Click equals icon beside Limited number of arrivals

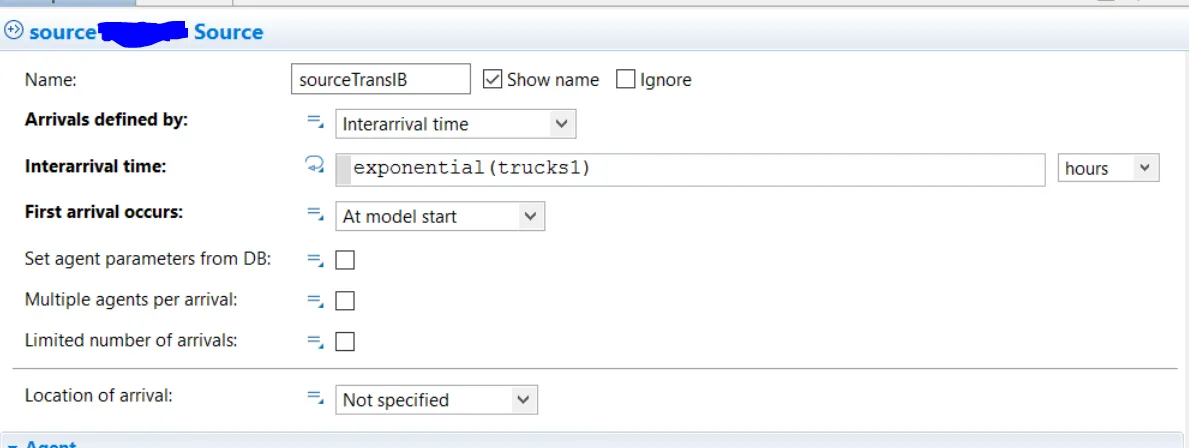(x=315, y=341)
